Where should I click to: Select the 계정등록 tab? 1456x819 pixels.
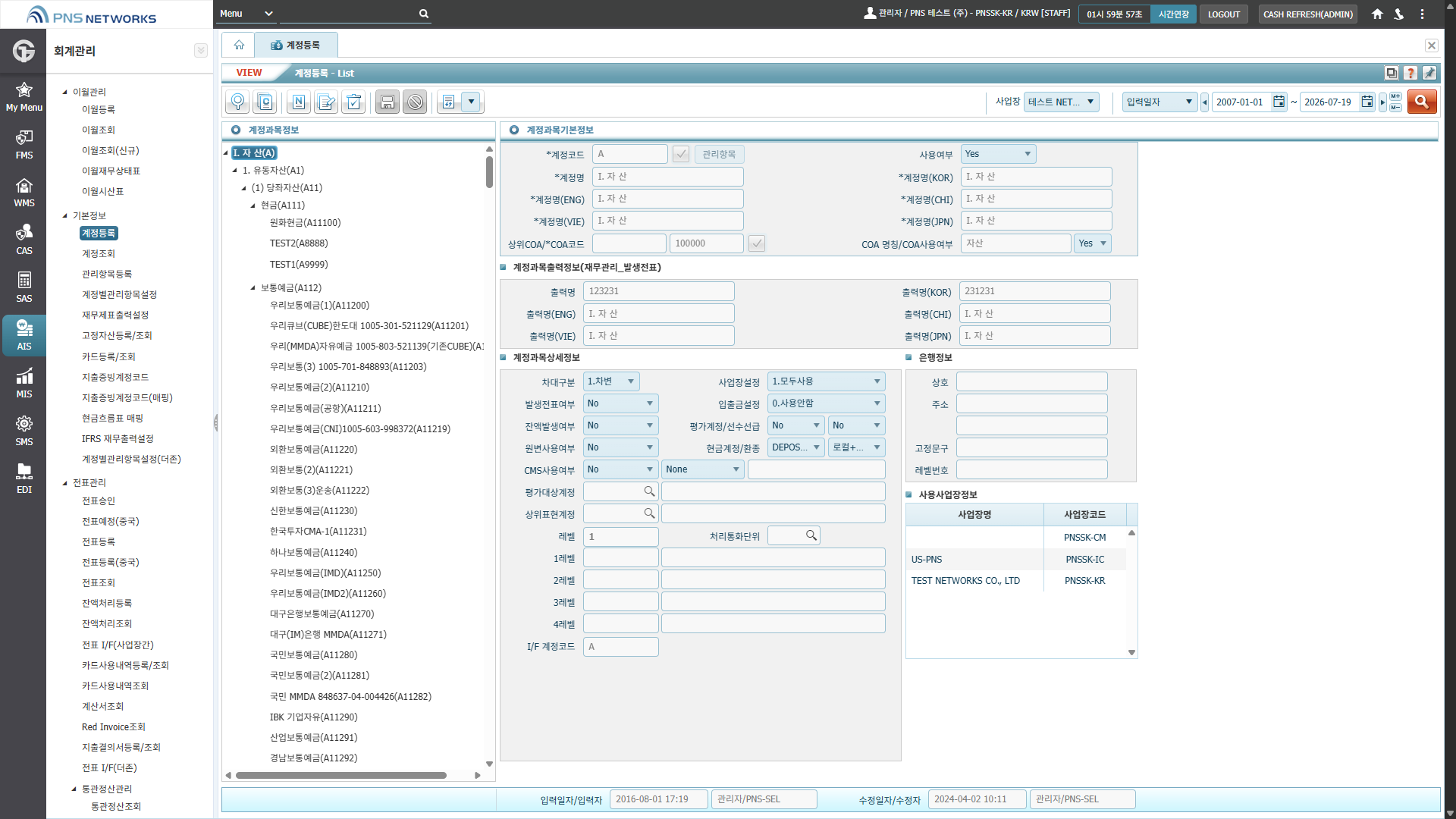pos(296,45)
